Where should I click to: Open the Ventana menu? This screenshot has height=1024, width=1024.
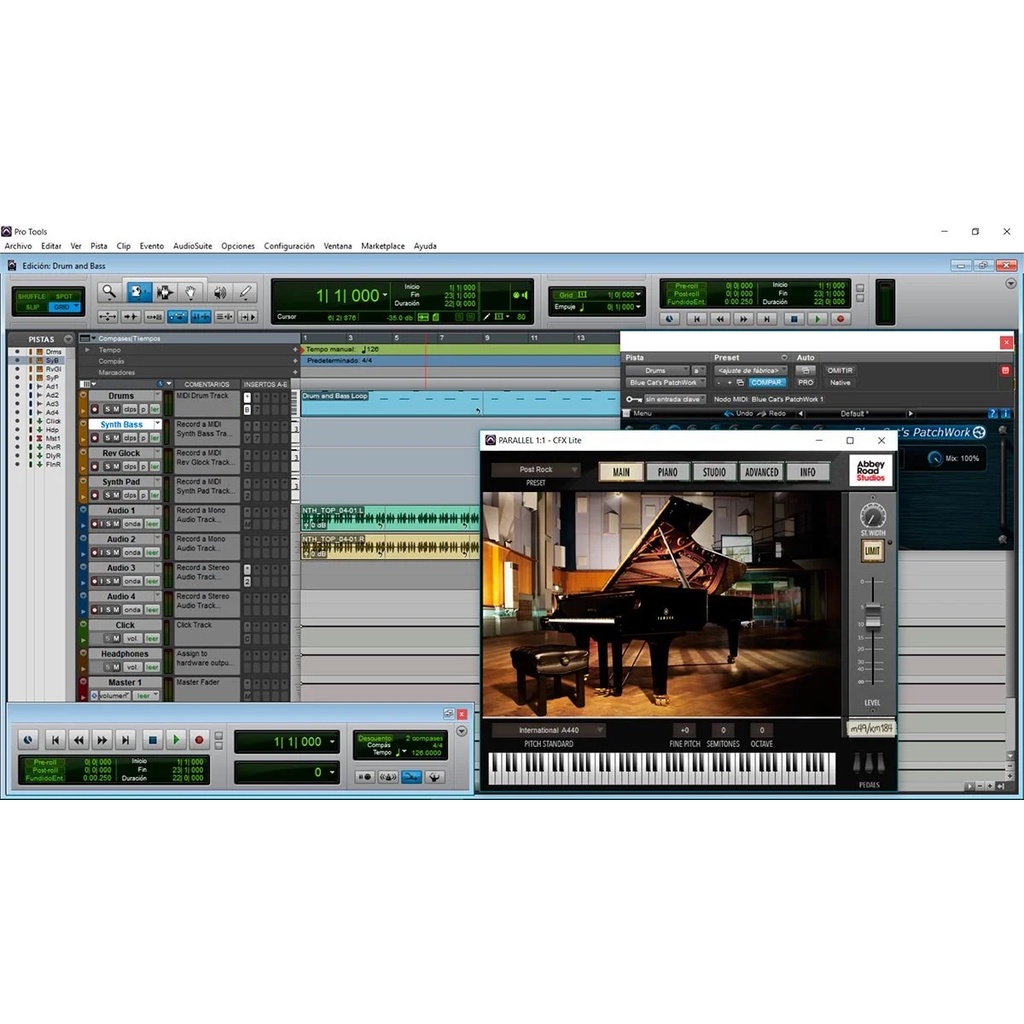338,246
